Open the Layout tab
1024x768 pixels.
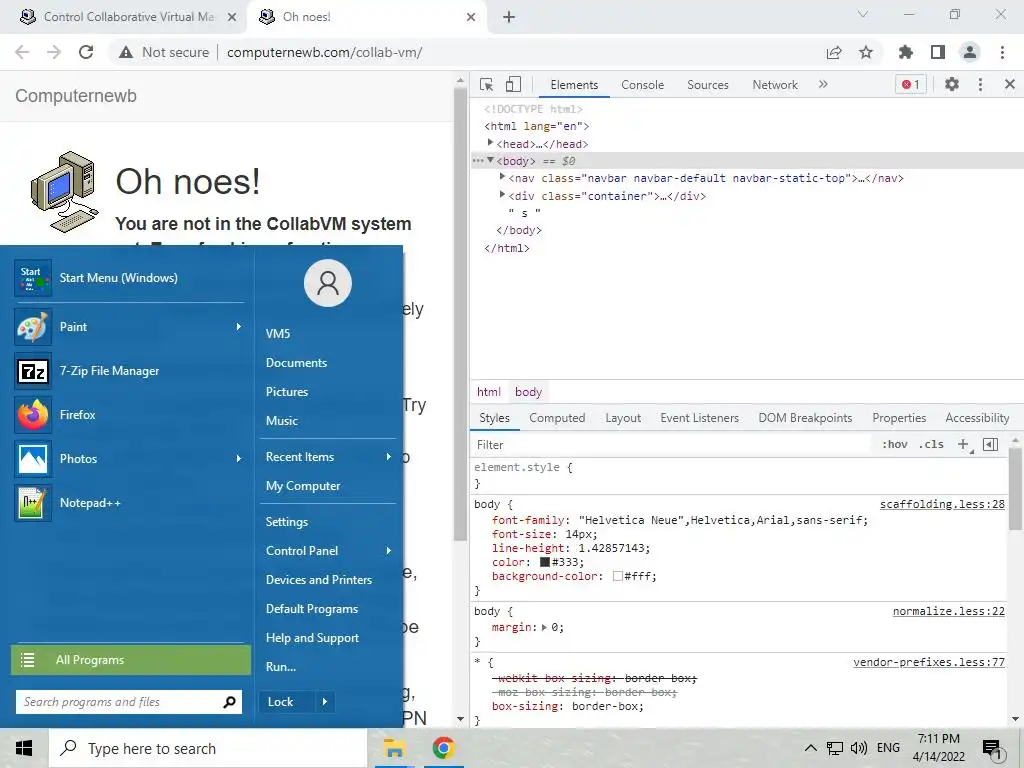623,418
